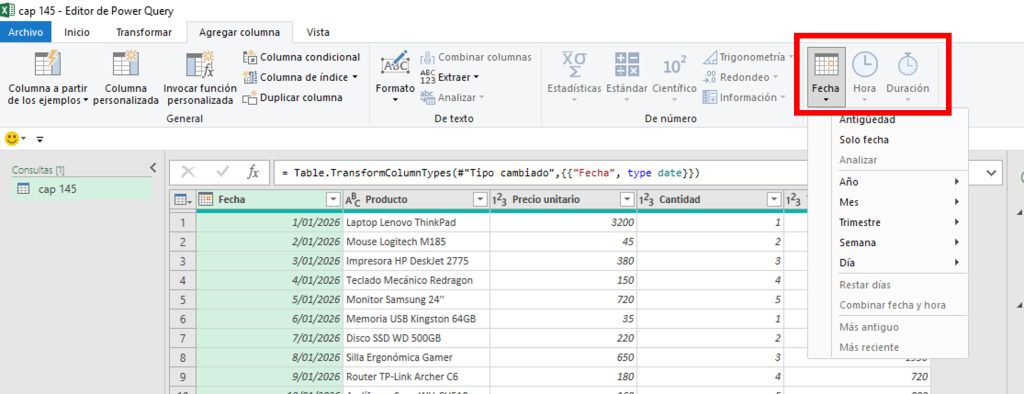This screenshot has width=1024, height=394.
Task: Open the Formato text menu
Action: pos(395,77)
